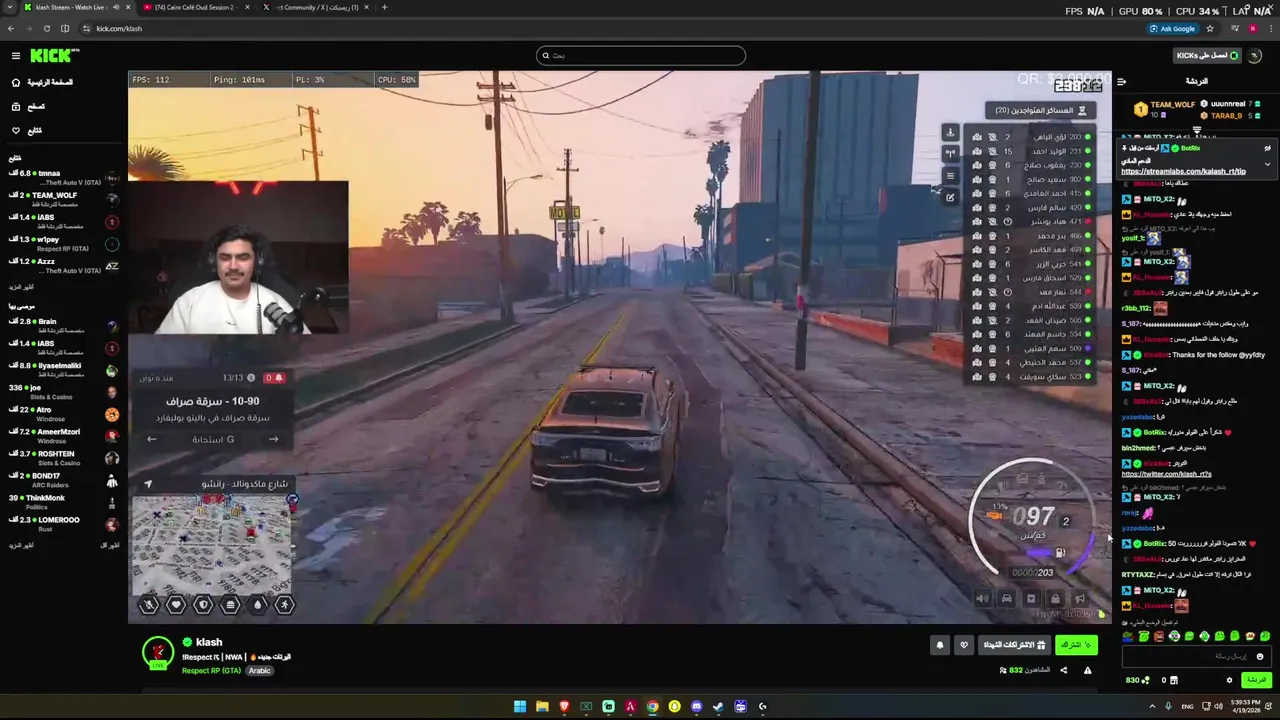This screenshot has height=720, width=1280.
Task: Open user profile avatar in Kick header
Action: [x=1256, y=56]
